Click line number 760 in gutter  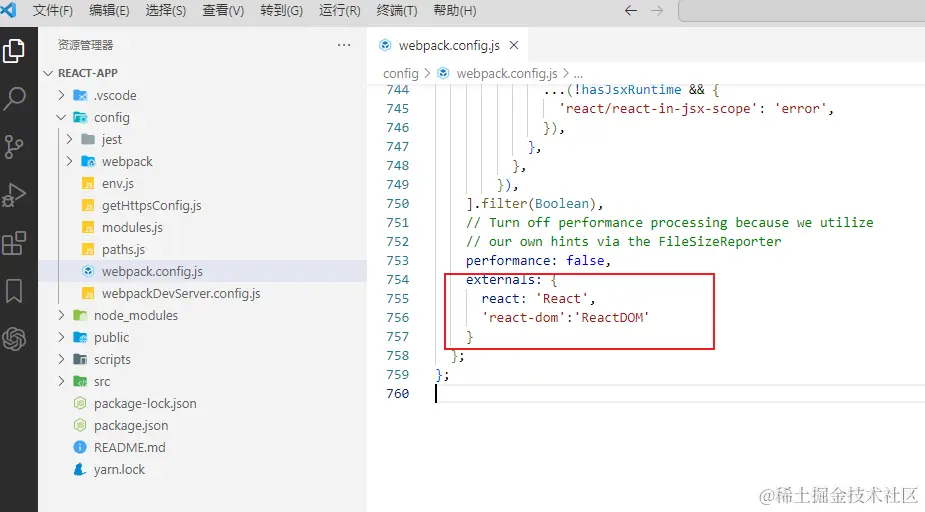tap(397, 393)
